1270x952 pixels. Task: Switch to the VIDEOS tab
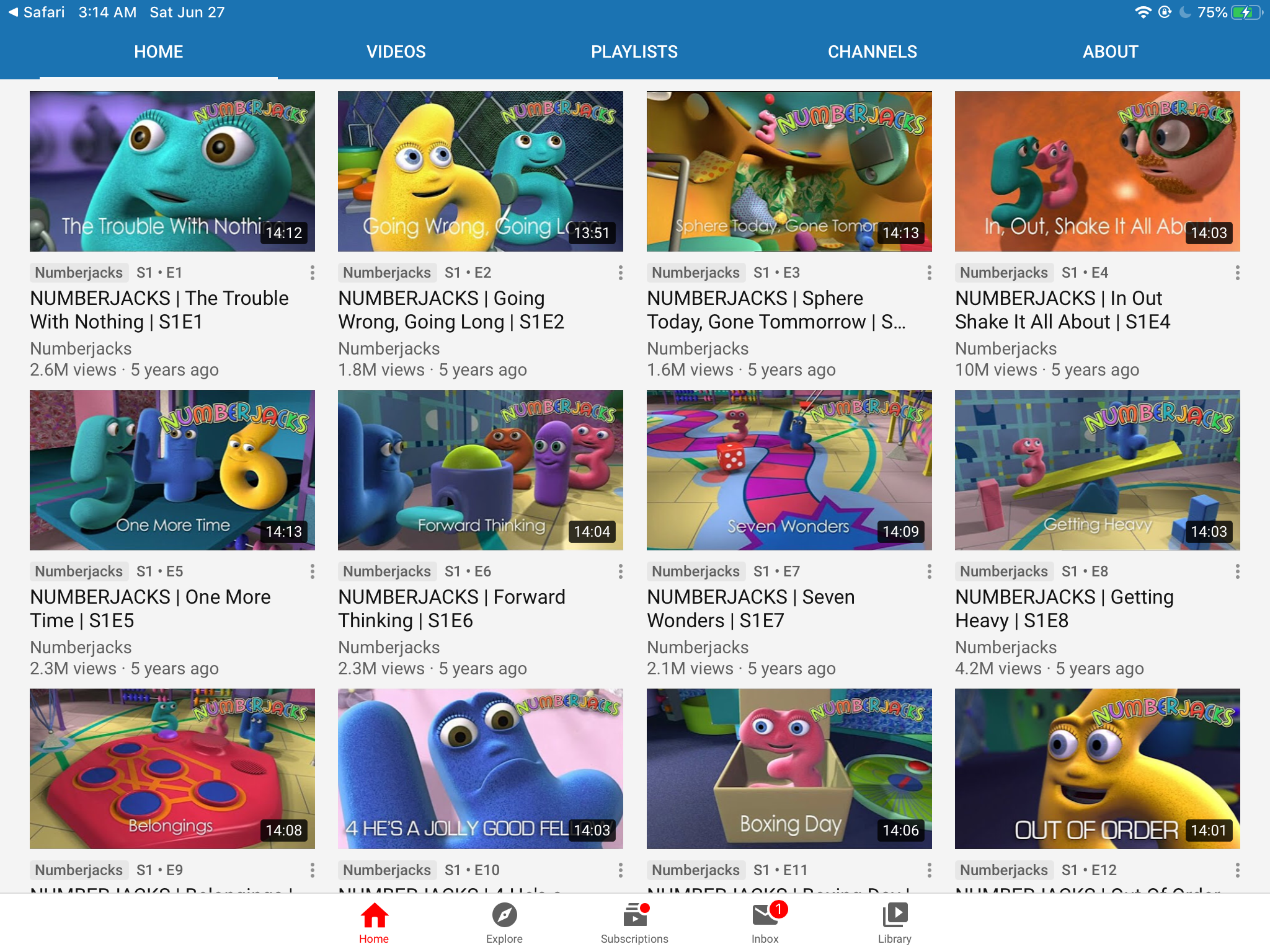[396, 52]
